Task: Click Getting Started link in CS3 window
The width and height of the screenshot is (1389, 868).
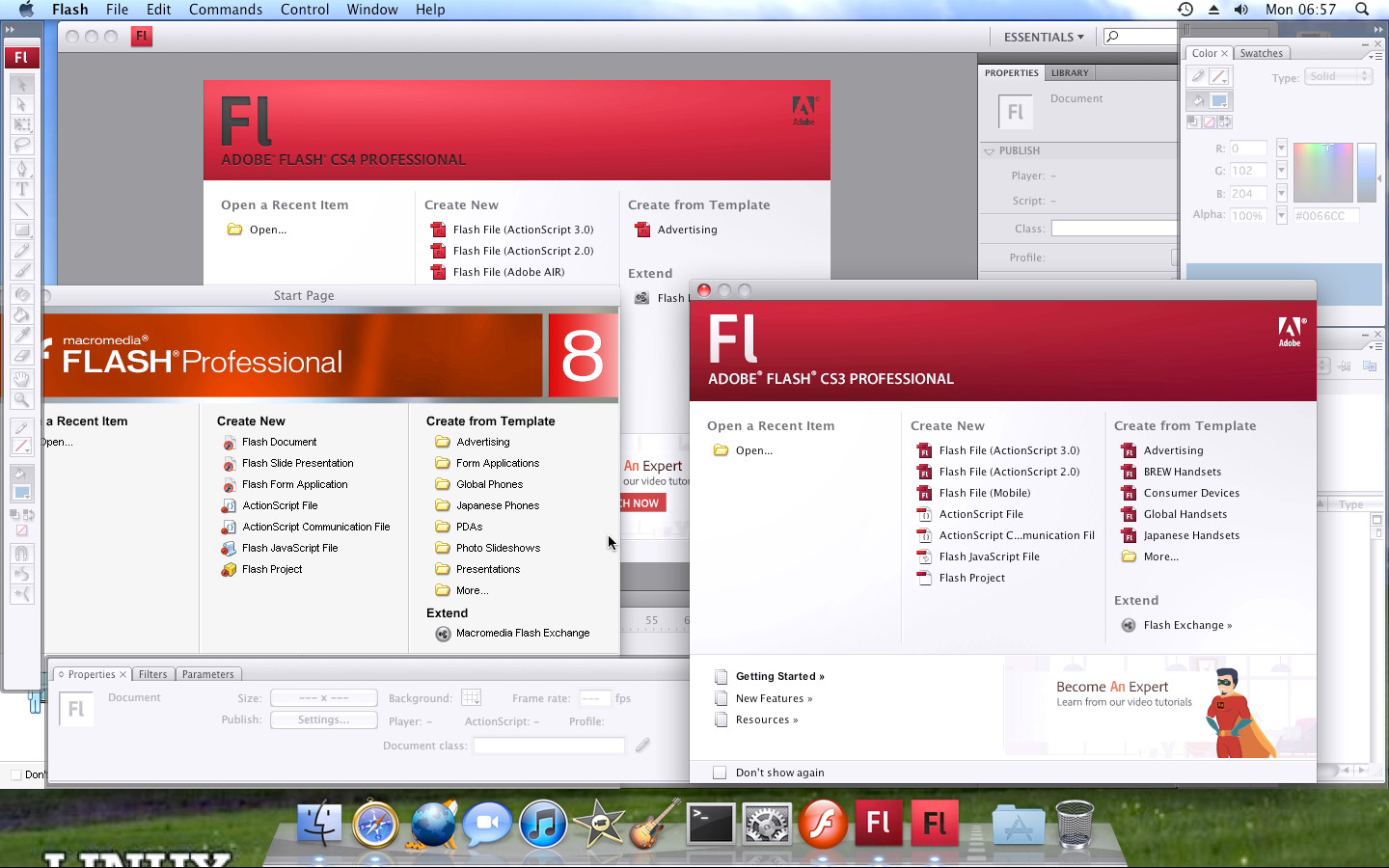Action: click(x=779, y=676)
